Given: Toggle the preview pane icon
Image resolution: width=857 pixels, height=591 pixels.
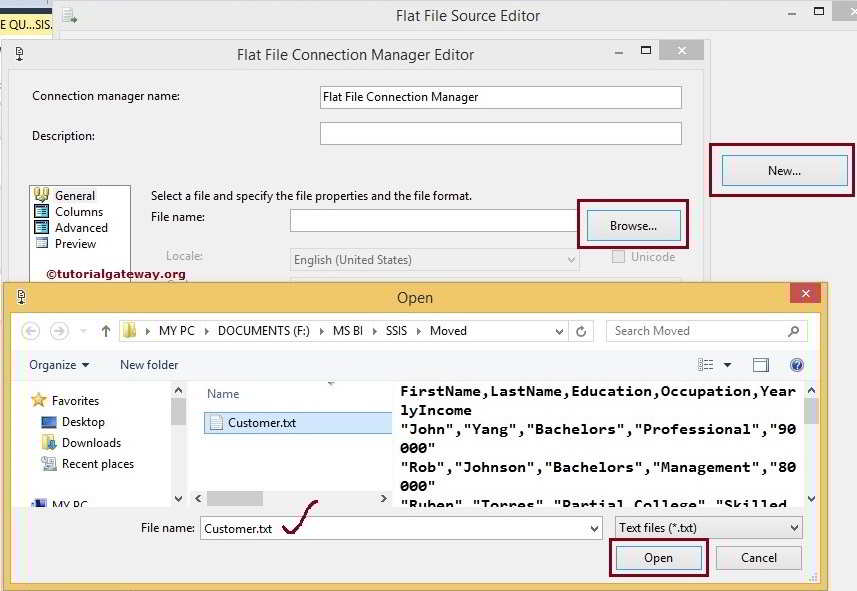Looking at the screenshot, I should click(x=760, y=364).
